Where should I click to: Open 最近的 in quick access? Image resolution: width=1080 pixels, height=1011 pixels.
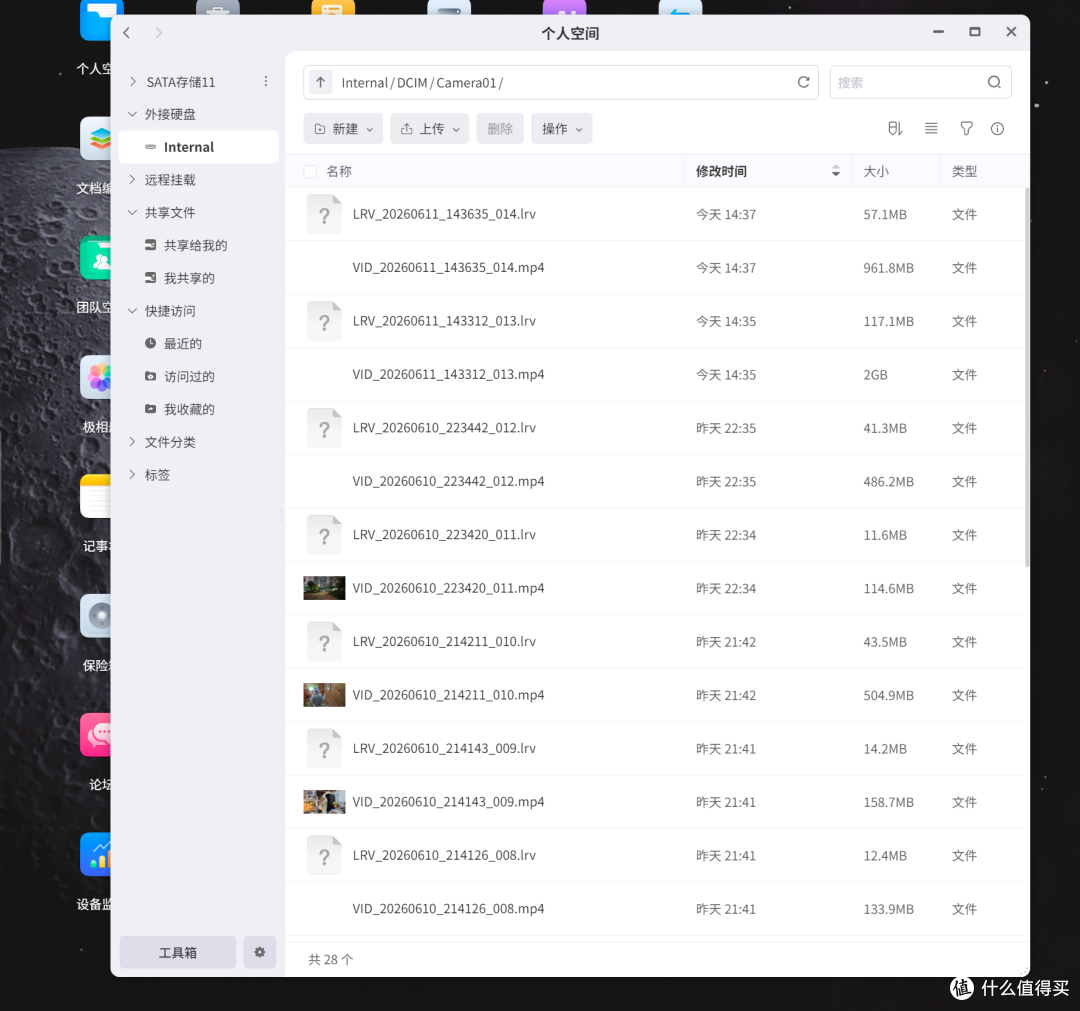183,344
